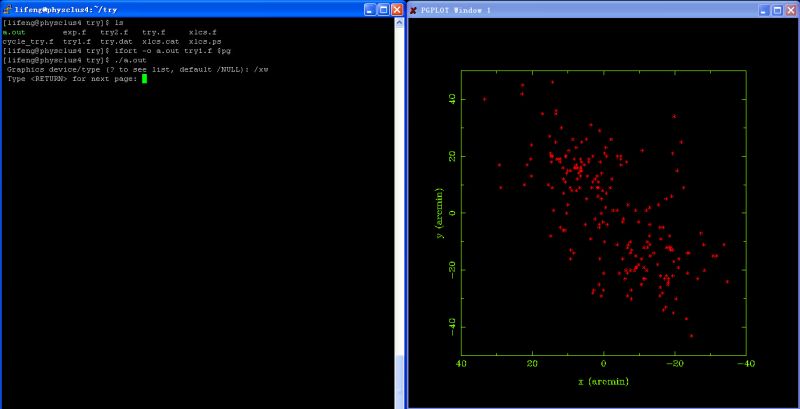Screen dimensions: 800x409
Task: Click the terminal vertical scrollbar track
Action: pos(398,189)
